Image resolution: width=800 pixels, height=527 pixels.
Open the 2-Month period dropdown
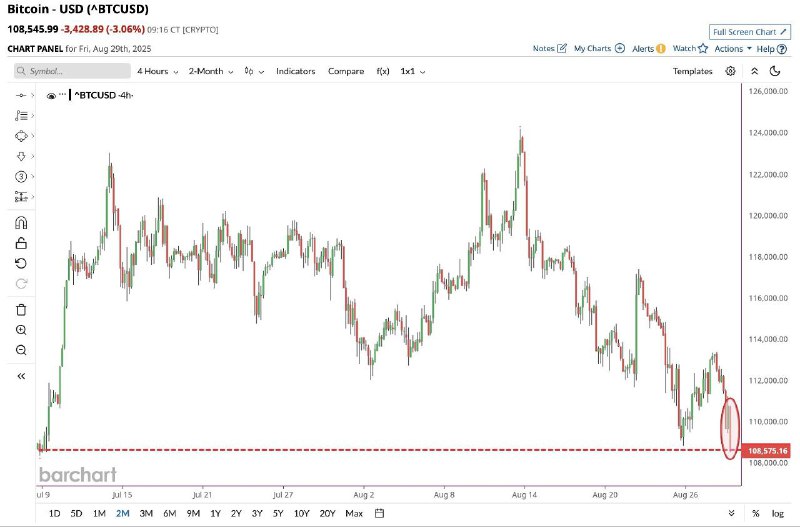pos(211,71)
